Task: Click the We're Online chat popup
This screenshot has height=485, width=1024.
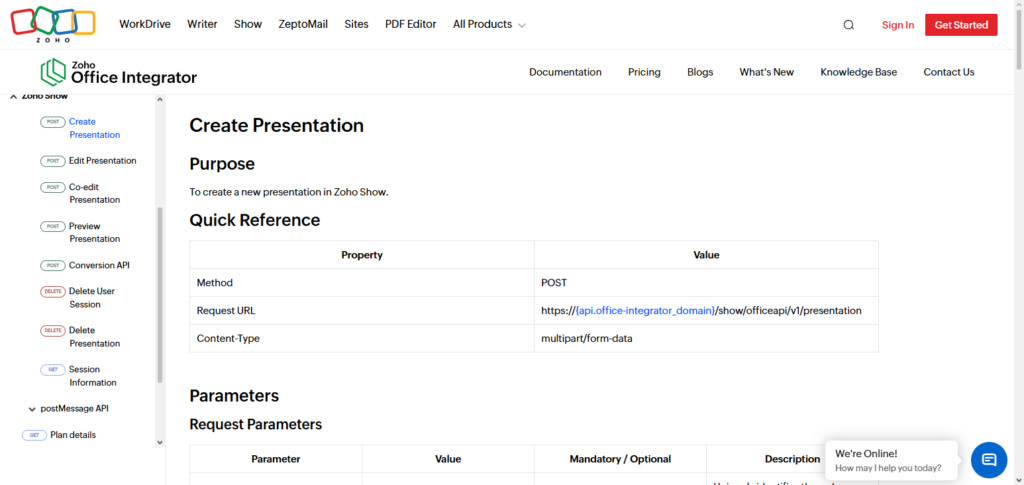Action: point(891,460)
